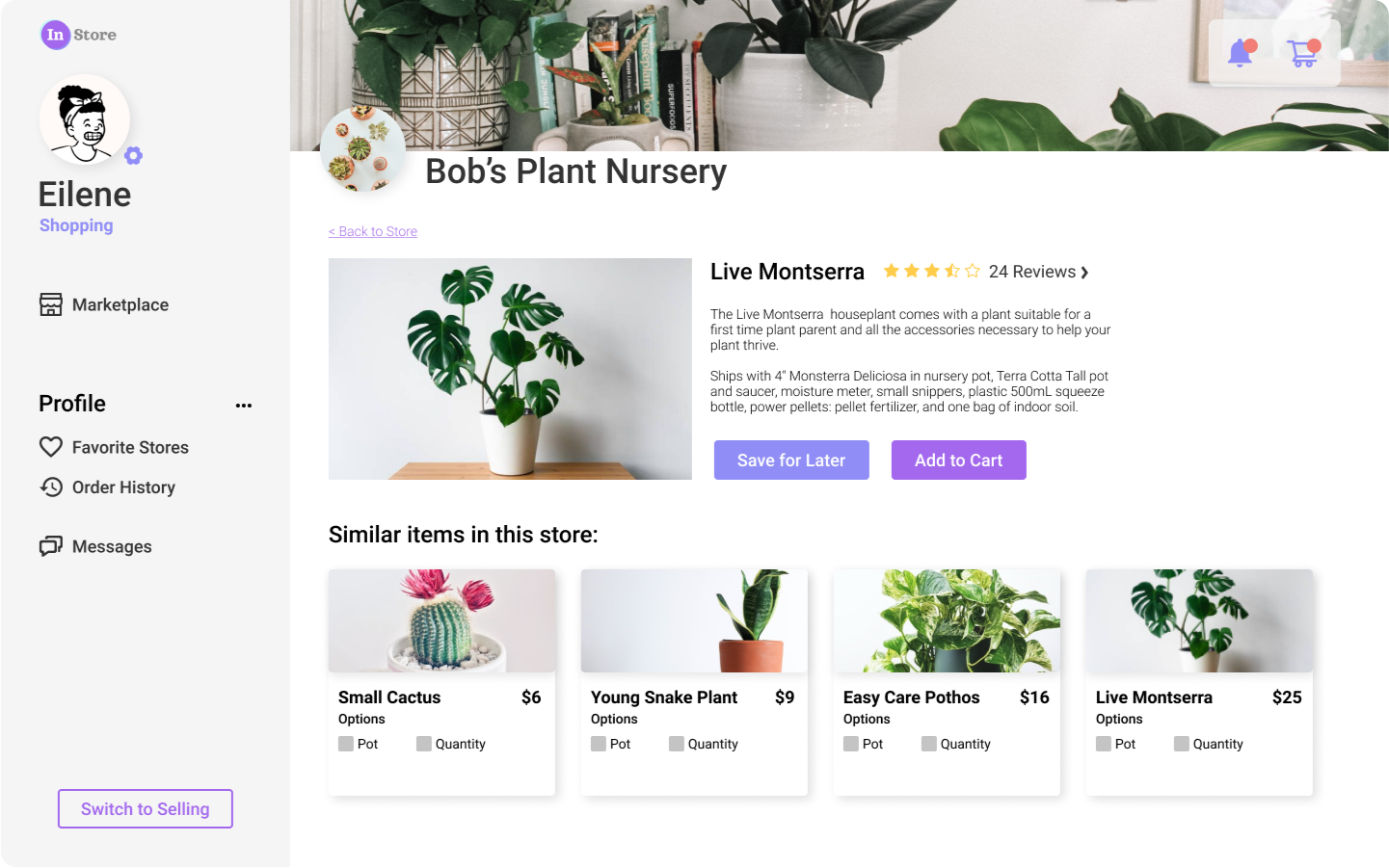Image resolution: width=1389 pixels, height=868 pixels.
Task: Expand the Profile three-dots menu
Action: click(x=244, y=406)
